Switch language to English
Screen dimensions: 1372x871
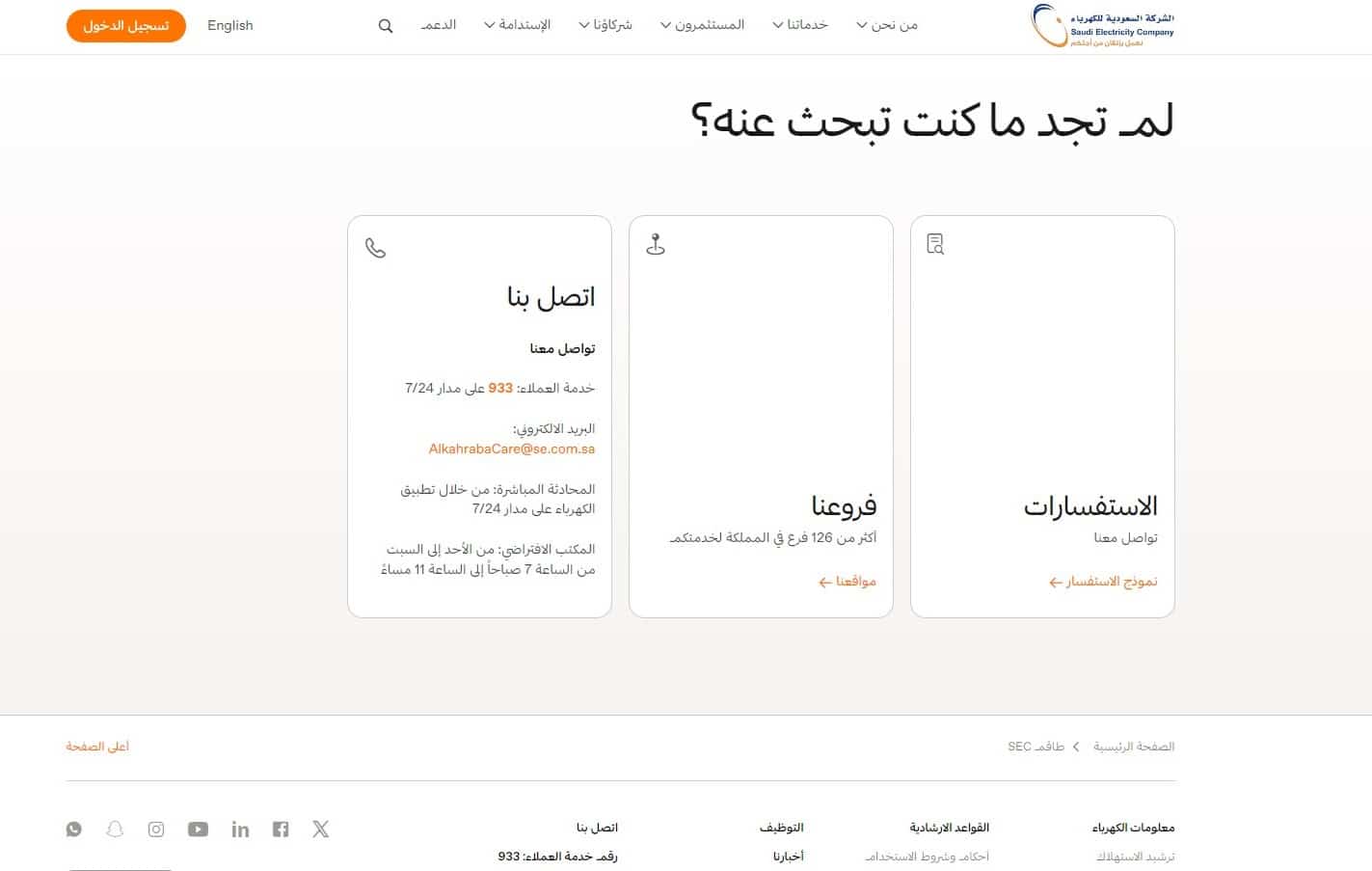[x=230, y=25]
